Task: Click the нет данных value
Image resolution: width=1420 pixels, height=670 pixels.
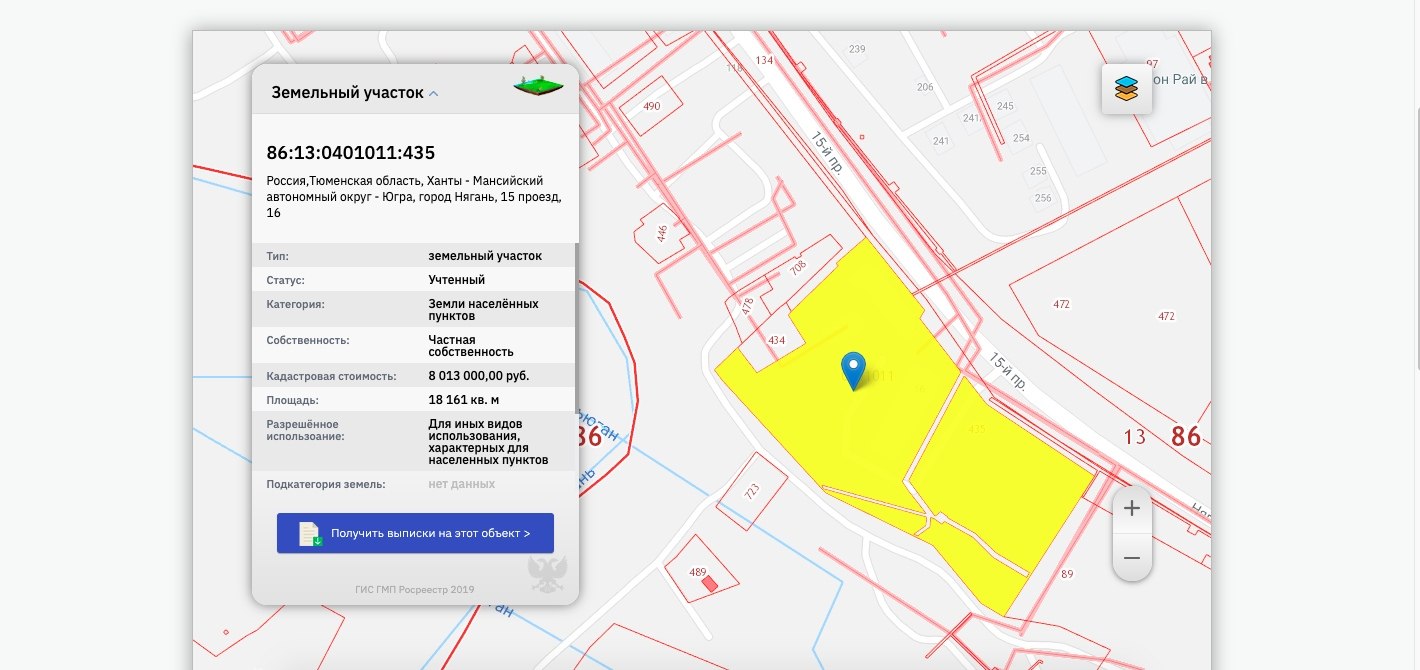Action: click(x=462, y=484)
